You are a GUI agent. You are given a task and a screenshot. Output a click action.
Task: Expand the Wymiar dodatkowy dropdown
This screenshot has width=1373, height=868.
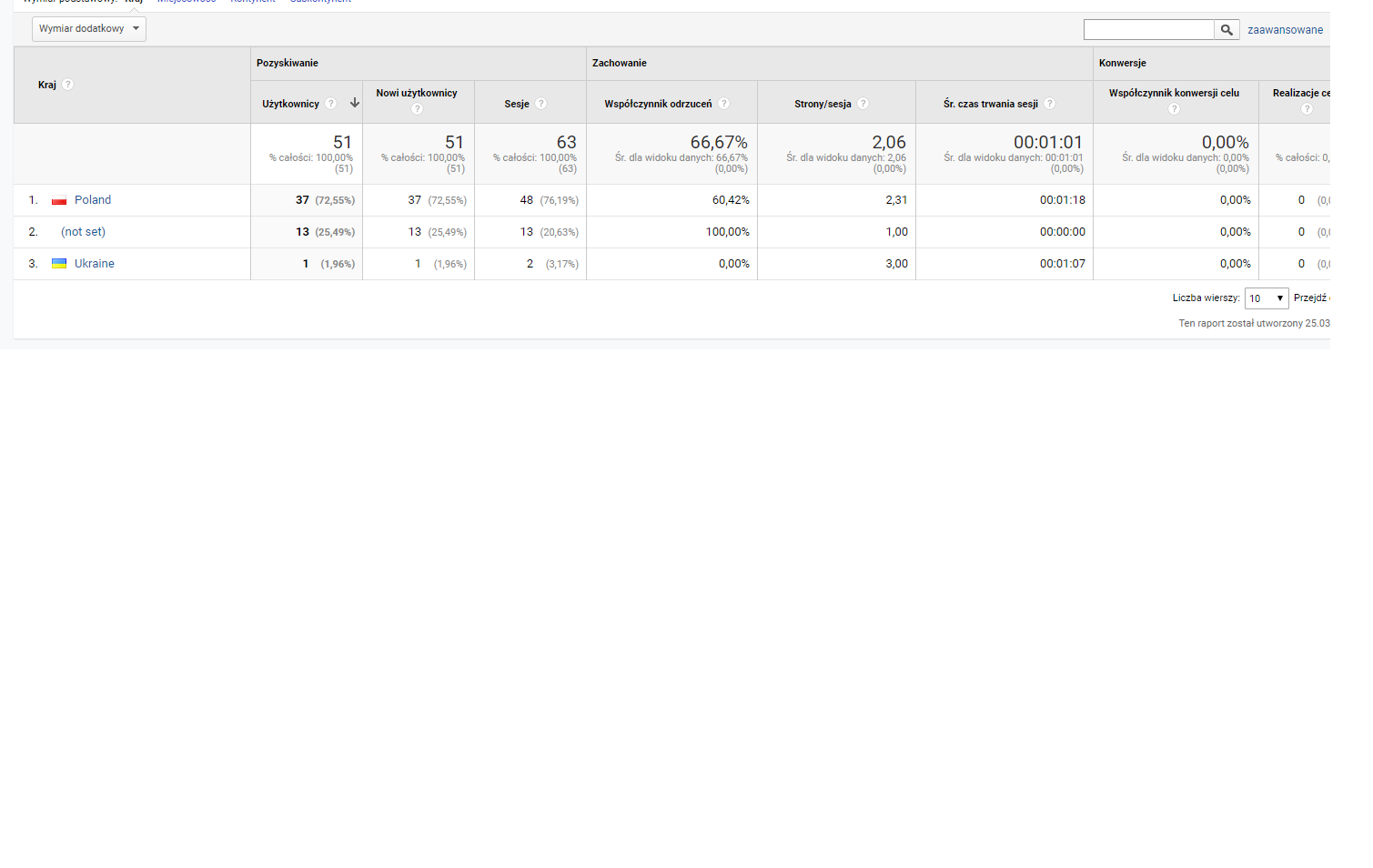pos(89,29)
